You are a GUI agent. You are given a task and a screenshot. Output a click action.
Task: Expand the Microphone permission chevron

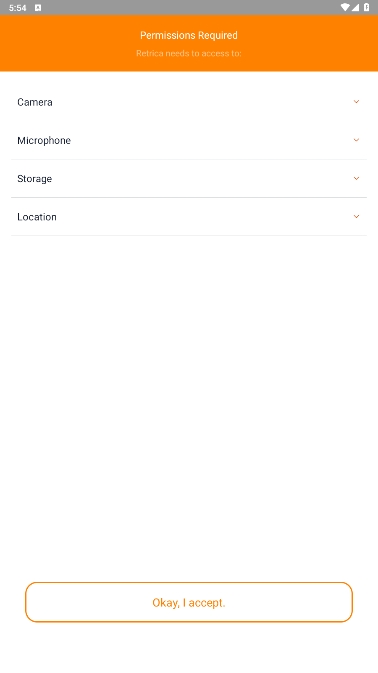[356, 140]
